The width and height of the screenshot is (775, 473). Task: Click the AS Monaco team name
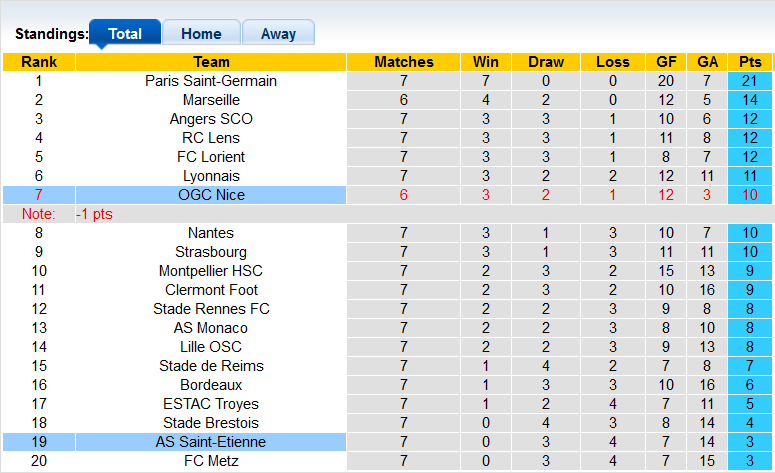(x=211, y=328)
